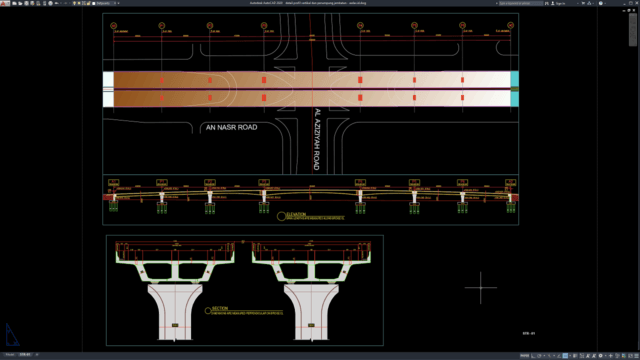The image size is (640, 360).
Task: Toggle Ortho mode in status bar
Action: (533, 356)
